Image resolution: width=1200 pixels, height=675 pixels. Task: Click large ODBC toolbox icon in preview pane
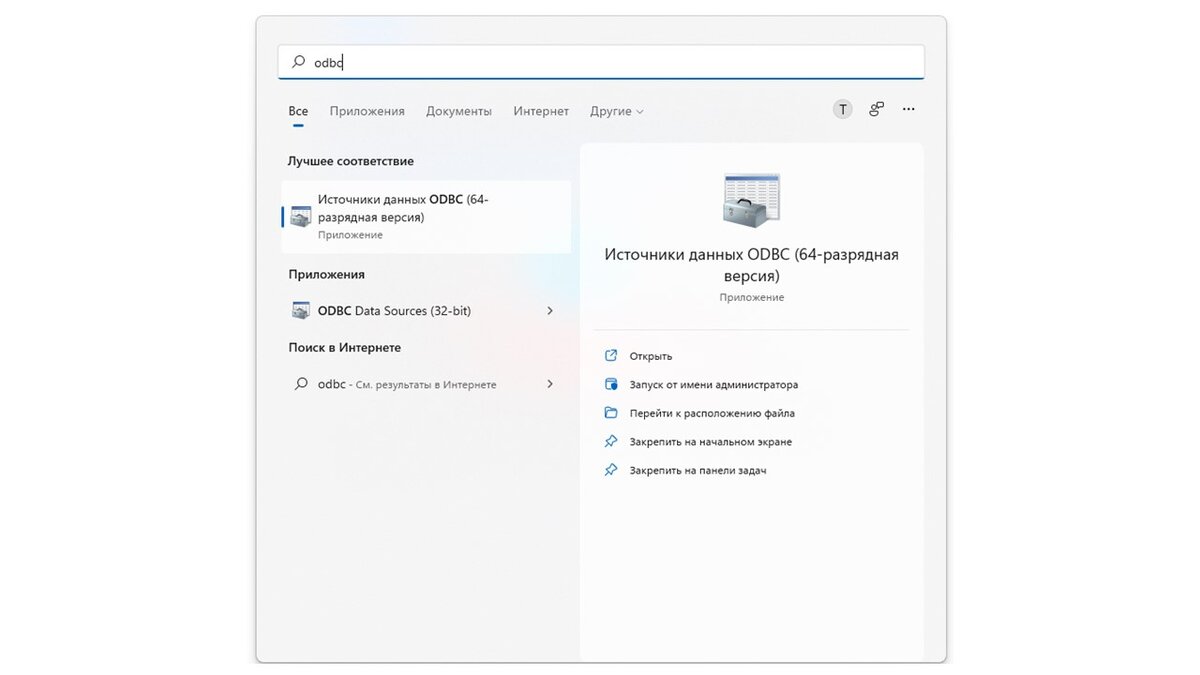point(751,200)
